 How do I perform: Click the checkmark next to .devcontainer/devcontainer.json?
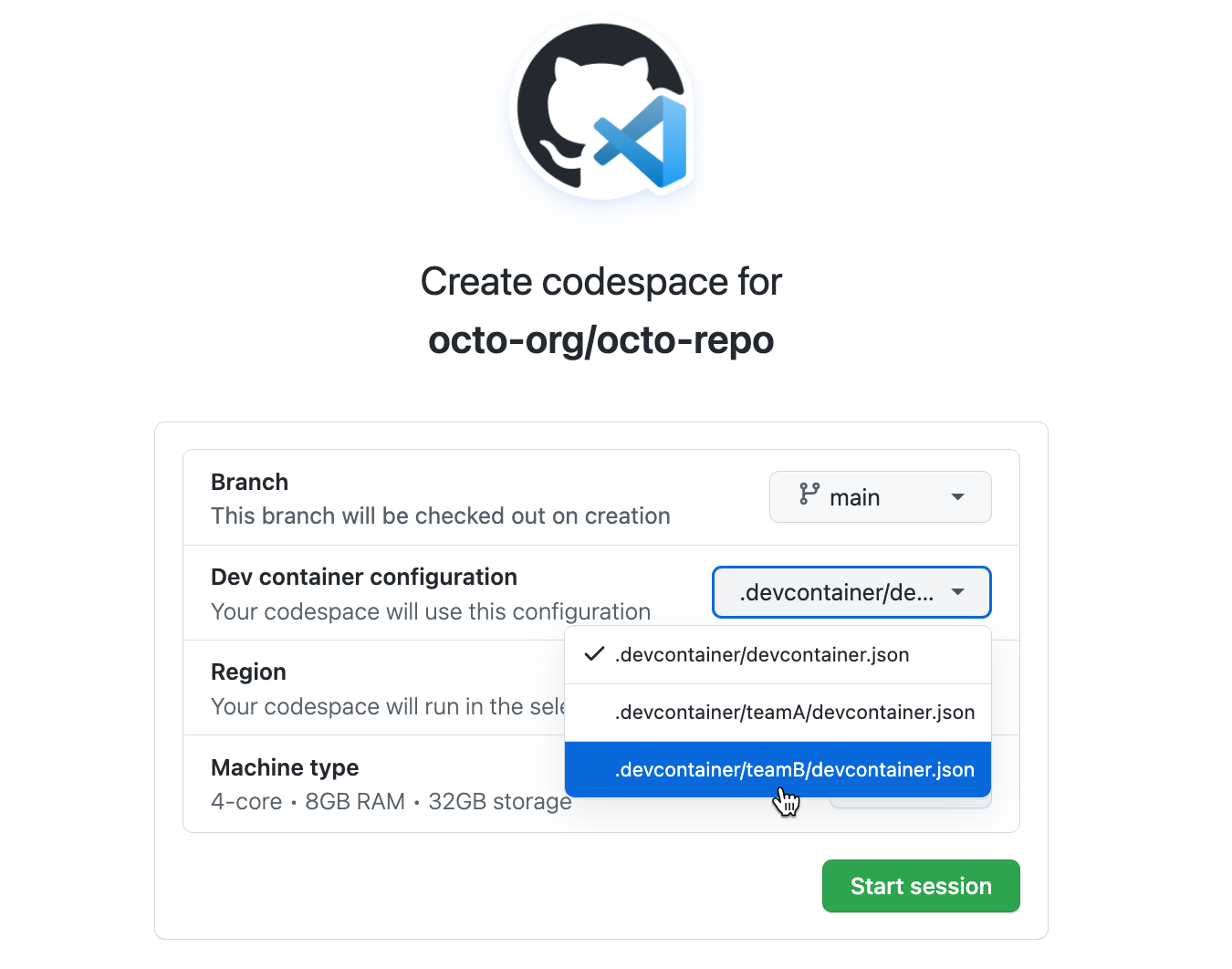[x=594, y=654]
